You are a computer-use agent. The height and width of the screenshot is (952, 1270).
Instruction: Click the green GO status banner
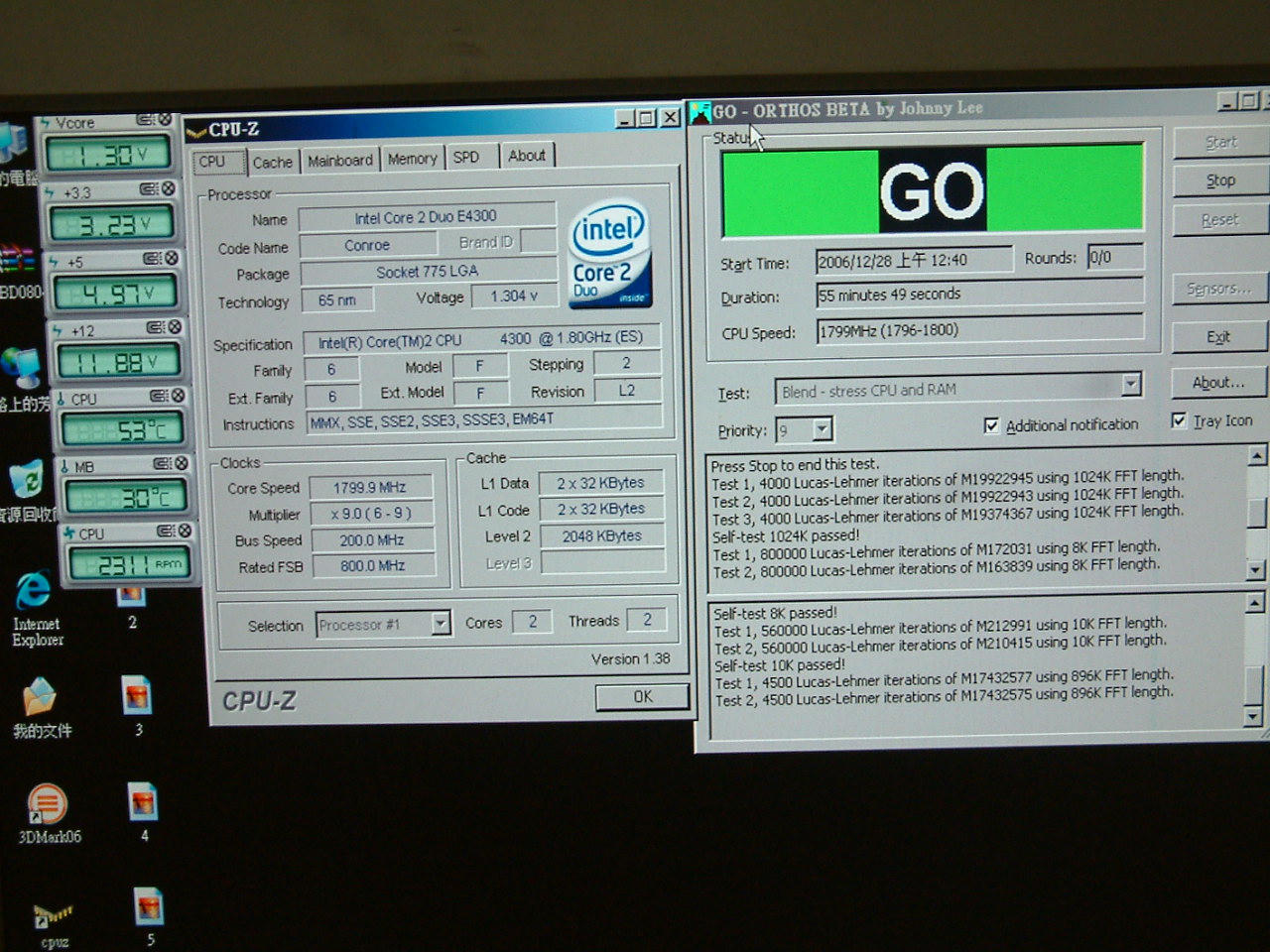click(x=933, y=190)
